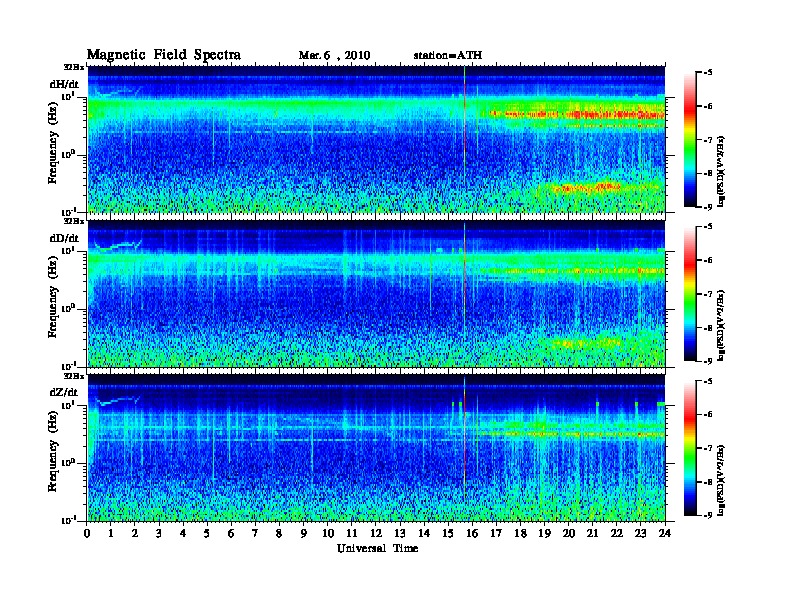The image size is (792, 612).
Task: Click the color scale bar beside dH/dt panel
Action: 690,139
